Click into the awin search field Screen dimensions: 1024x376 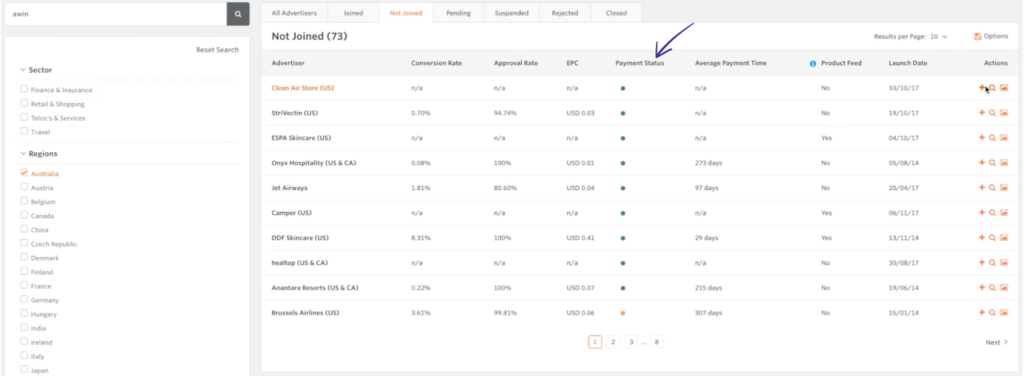(116, 14)
